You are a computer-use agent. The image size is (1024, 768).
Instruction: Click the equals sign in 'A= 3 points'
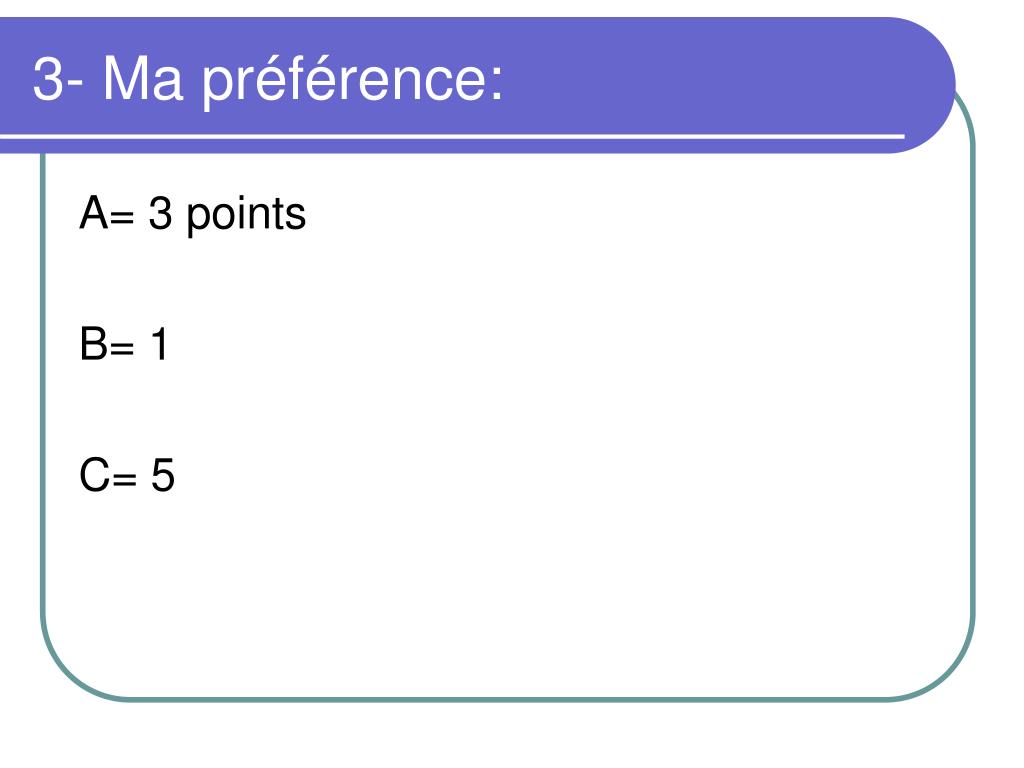122,218
